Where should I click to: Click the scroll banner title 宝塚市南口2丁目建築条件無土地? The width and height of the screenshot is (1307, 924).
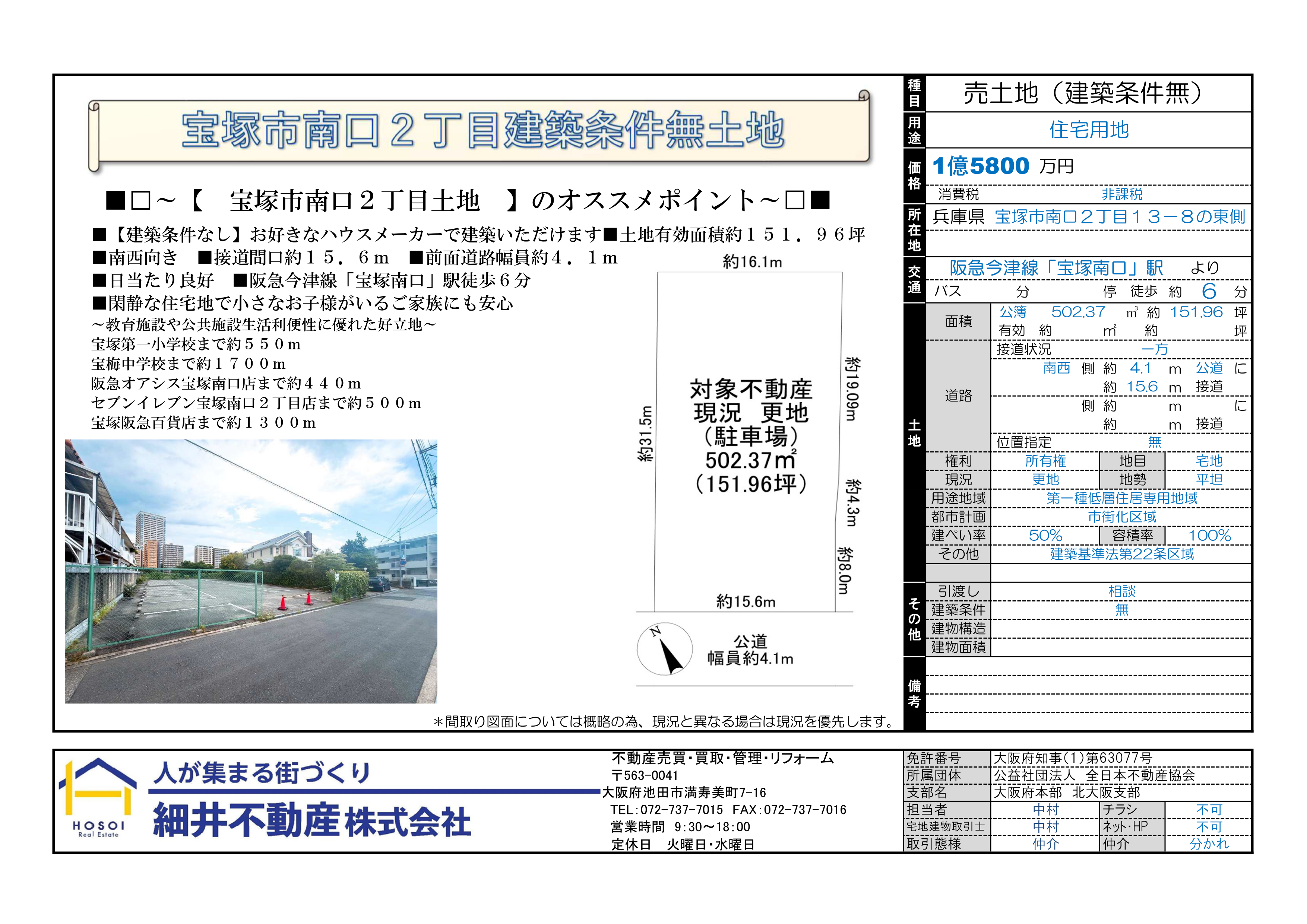point(483,130)
